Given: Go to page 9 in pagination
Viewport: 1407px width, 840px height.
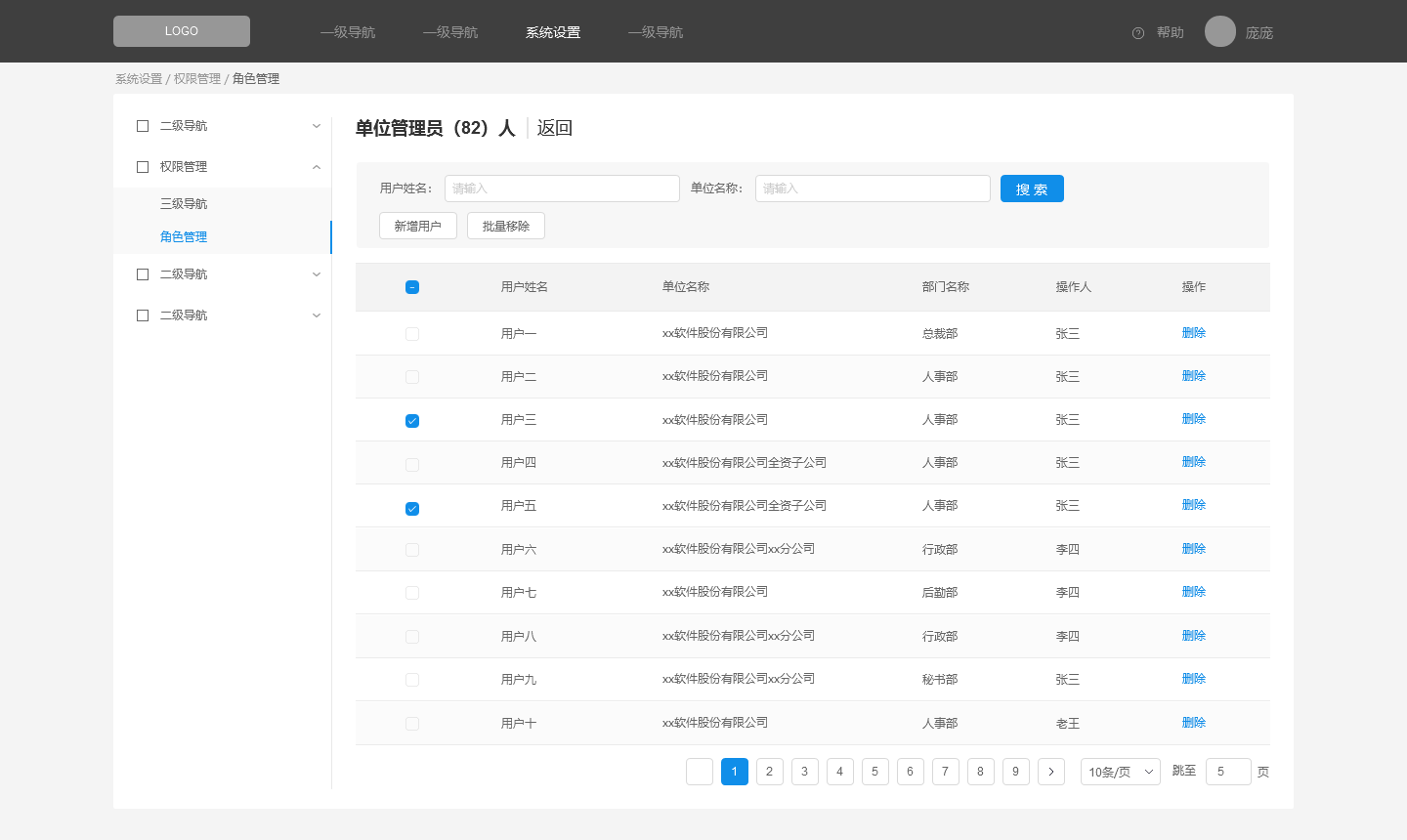Looking at the screenshot, I should pyautogui.click(x=1016, y=772).
